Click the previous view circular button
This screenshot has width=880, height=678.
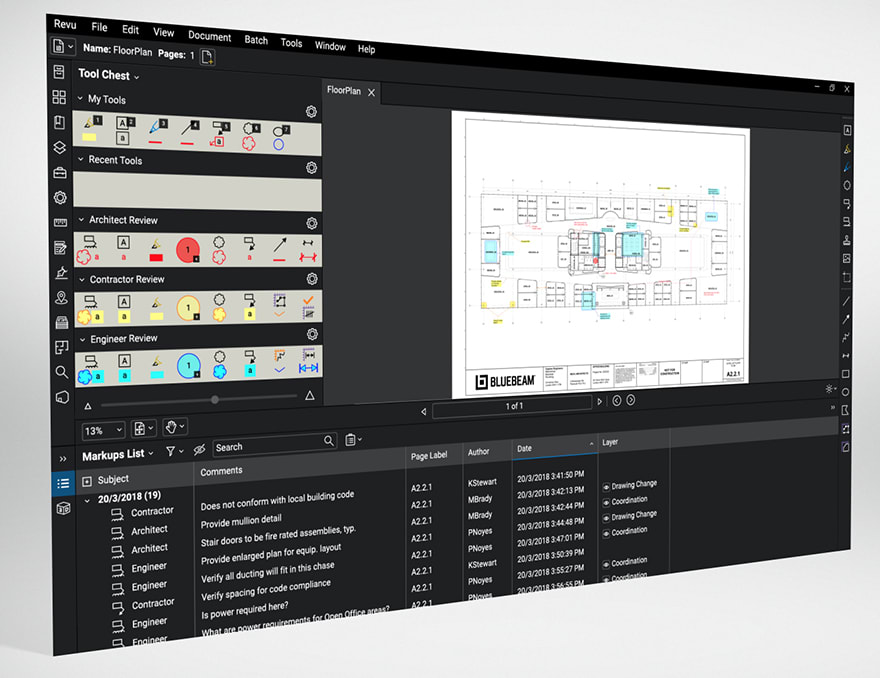617,400
